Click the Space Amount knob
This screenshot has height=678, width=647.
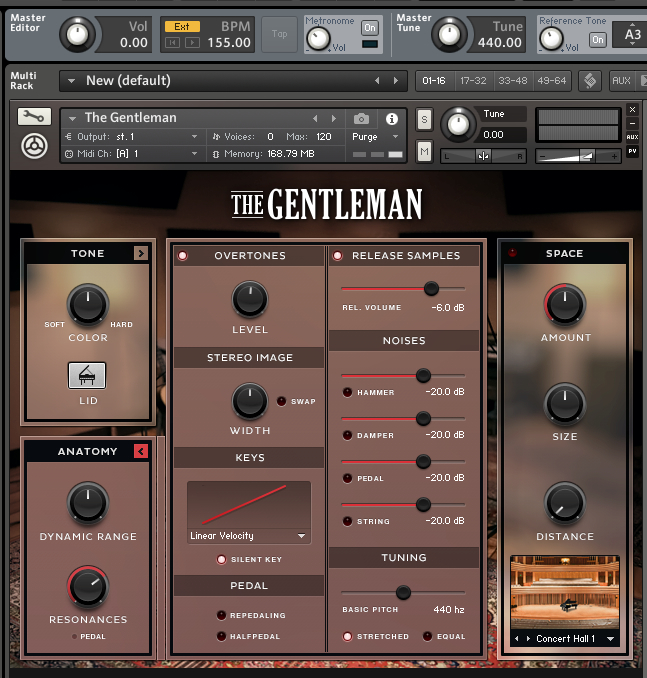pos(565,305)
